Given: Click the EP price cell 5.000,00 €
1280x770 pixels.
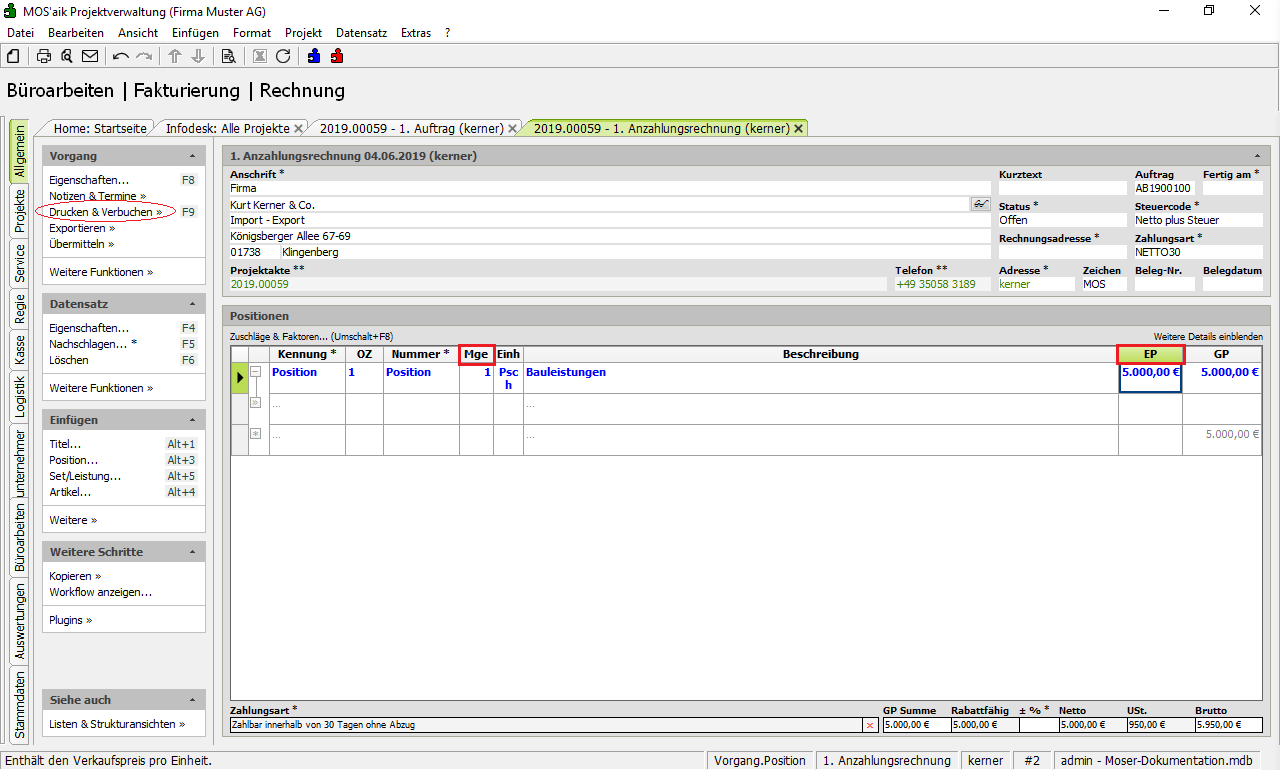Looking at the screenshot, I should (x=1150, y=372).
